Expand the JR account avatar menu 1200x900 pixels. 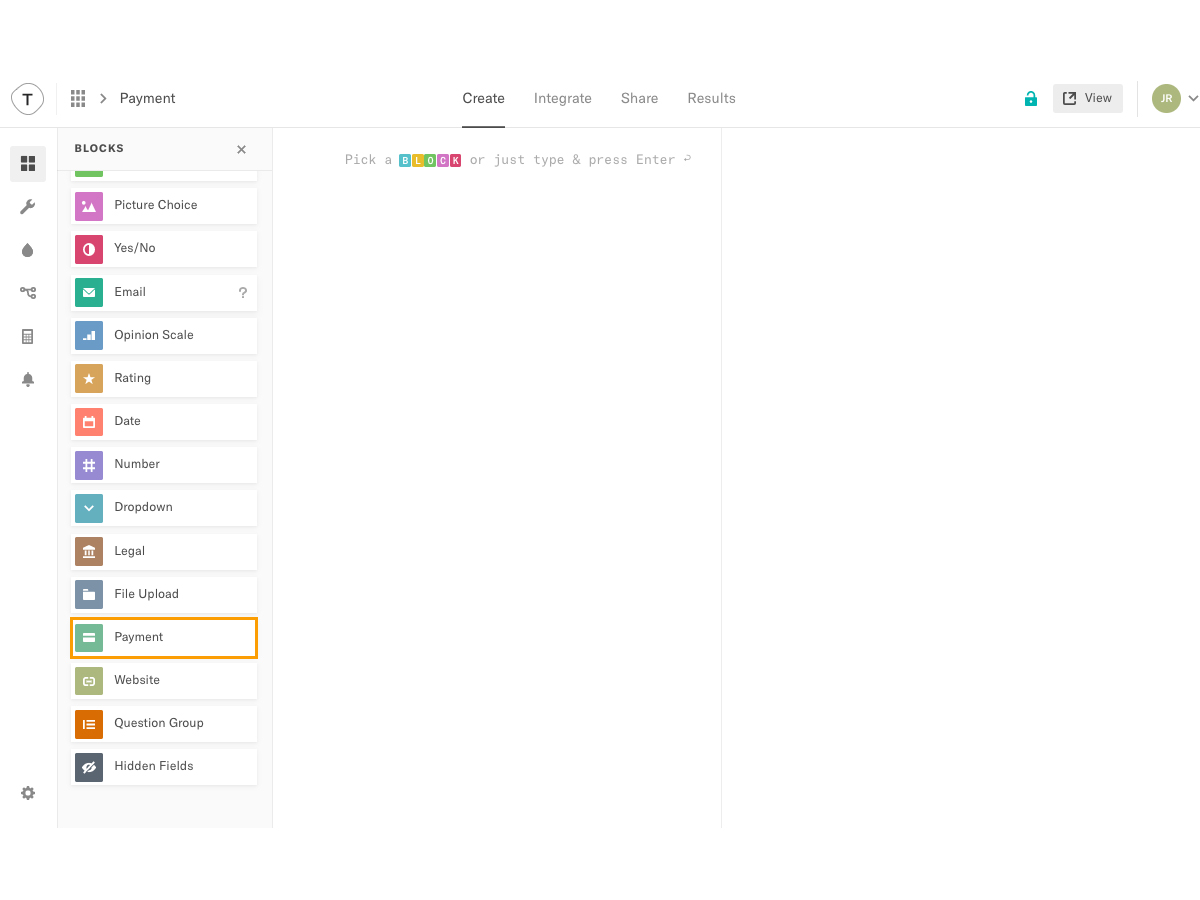(x=1174, y=98)
